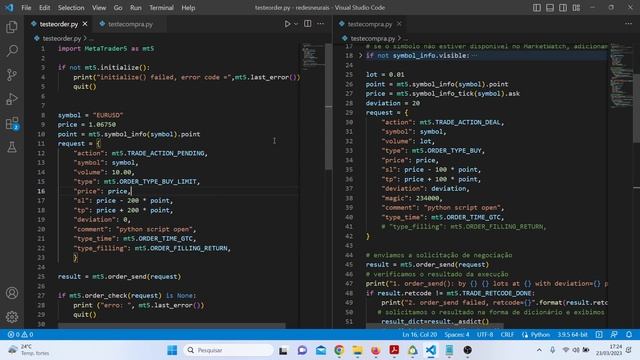The width and height of the screenshot is (640, 360).
Task: Open the Testing flask view
Action: coord(12,147)
